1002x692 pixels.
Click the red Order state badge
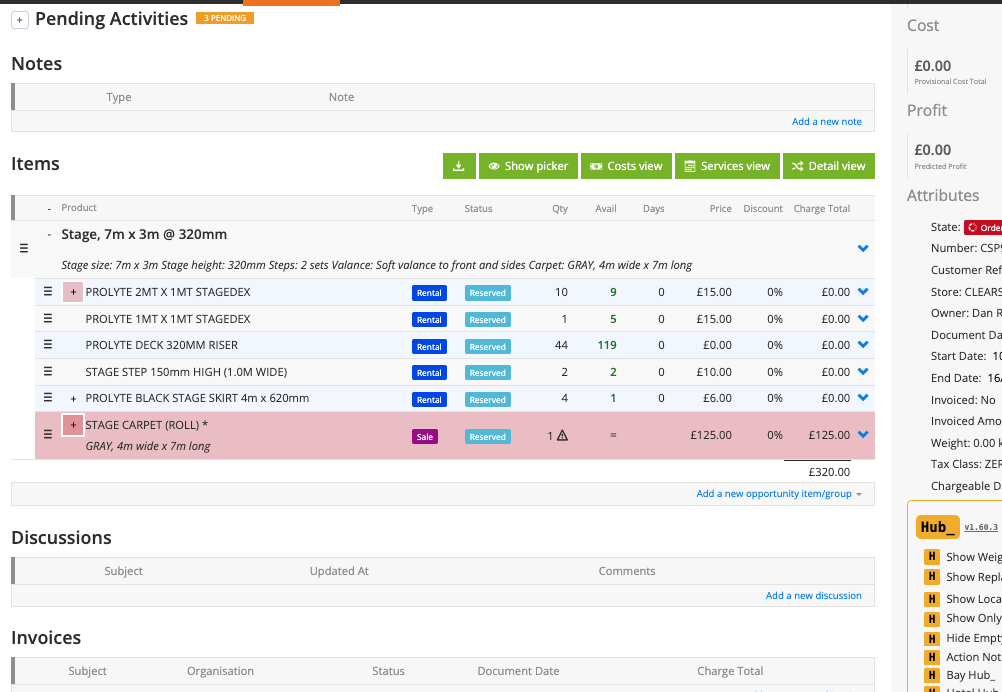983,227
